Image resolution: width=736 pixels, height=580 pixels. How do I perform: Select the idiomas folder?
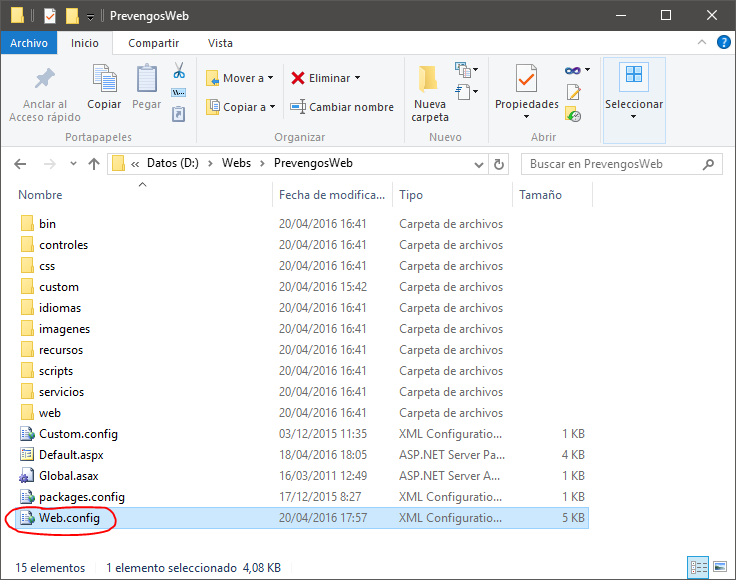60,308
